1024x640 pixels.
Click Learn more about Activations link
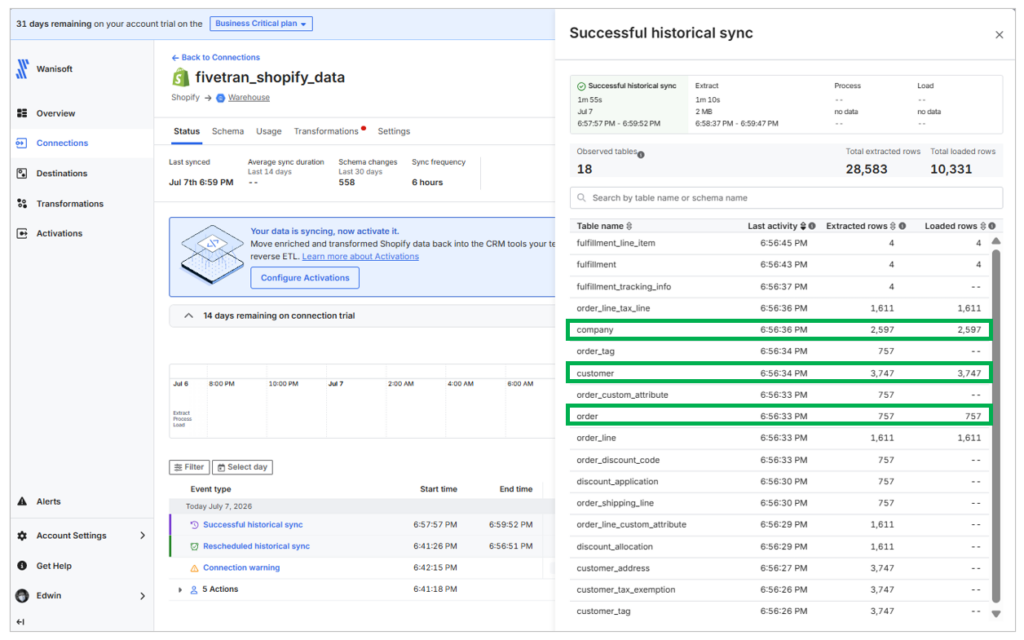[x=360, y=257]
